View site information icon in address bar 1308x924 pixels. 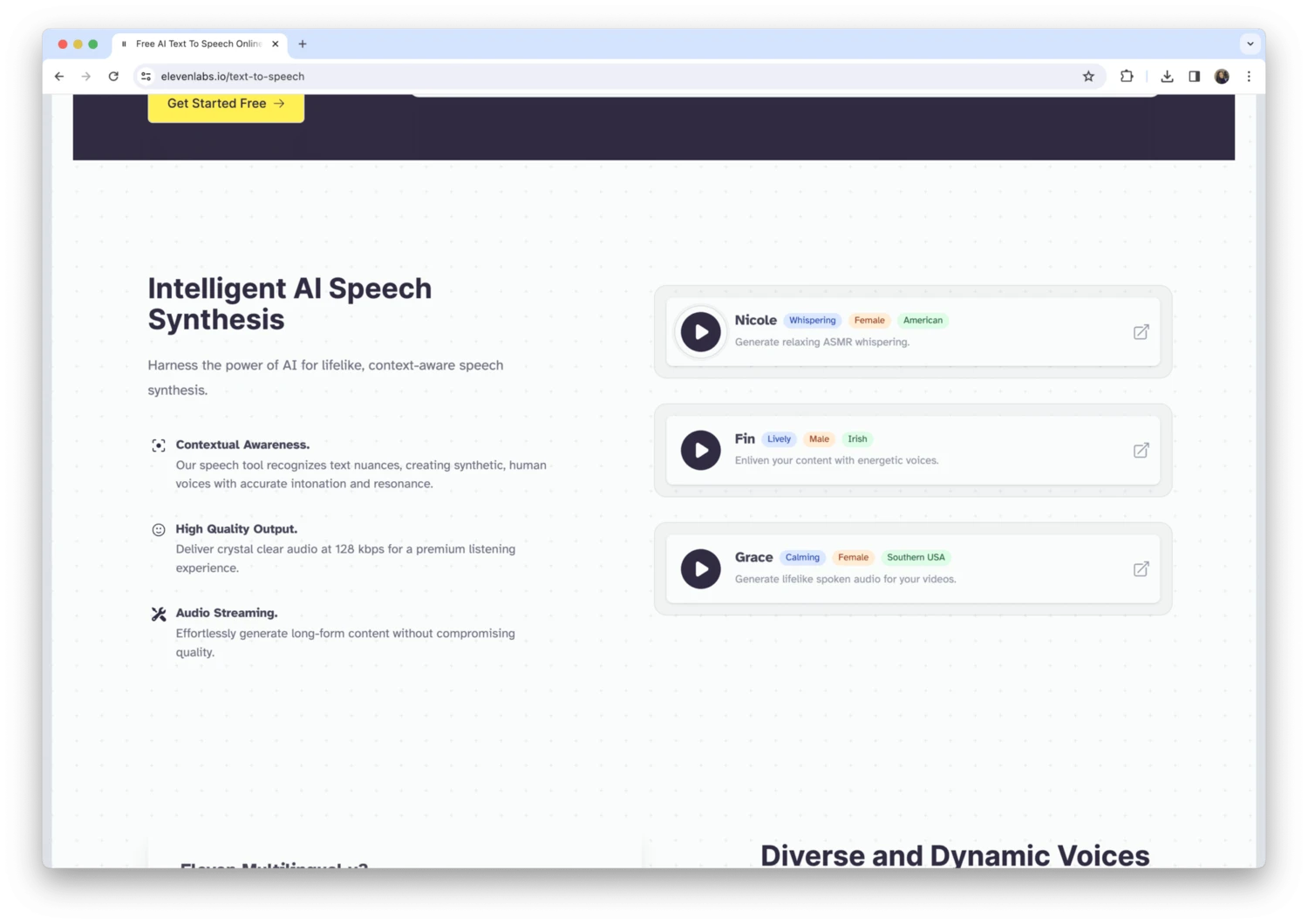[146, 77]
